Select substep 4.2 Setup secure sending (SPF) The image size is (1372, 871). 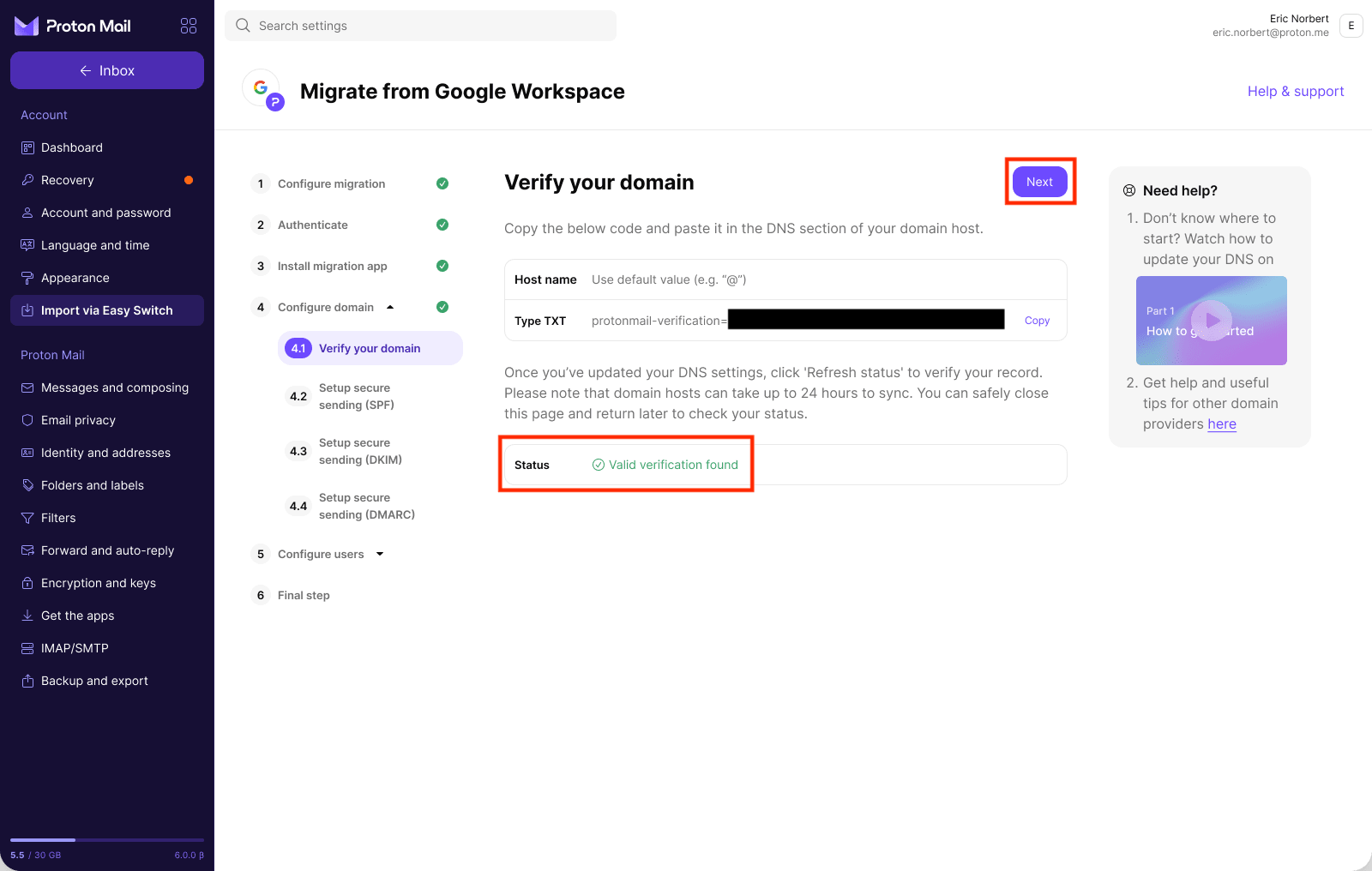[370, 396]
